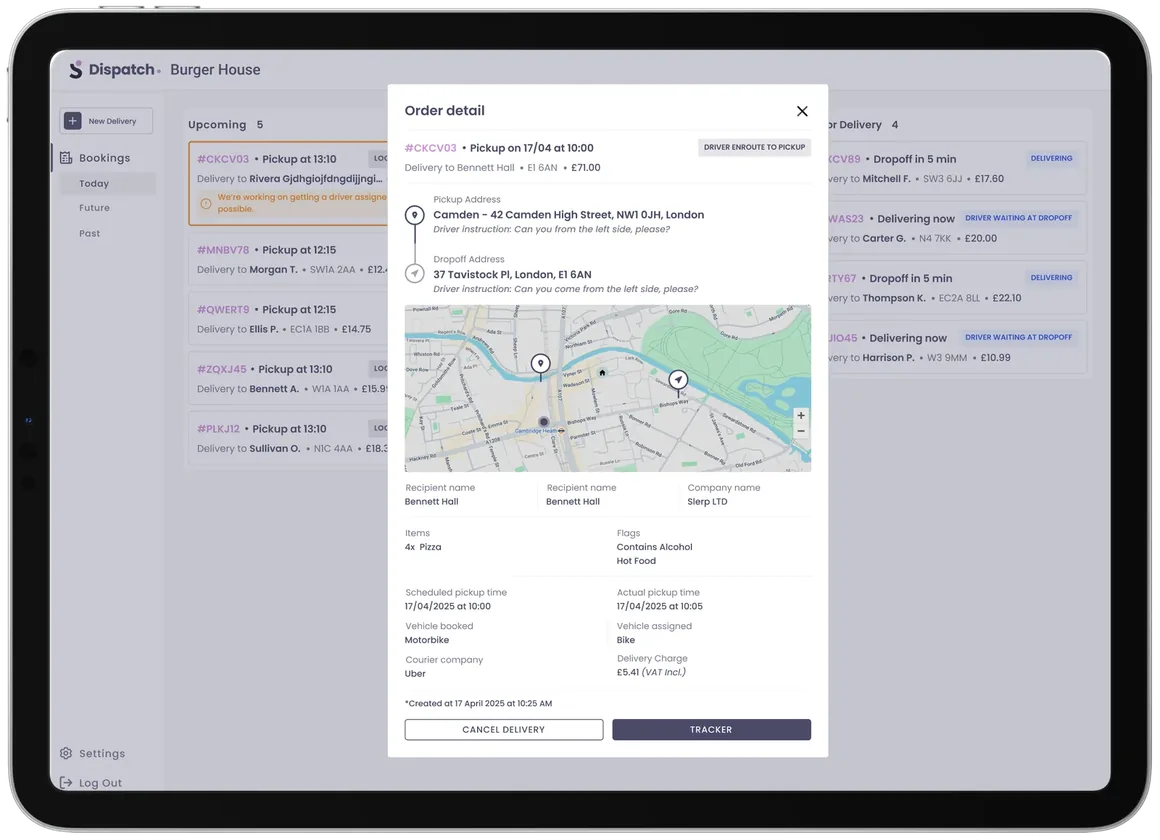Image resolution: width=1160 pixels, height=840 pixels.
Task: Click the delivery map area
Action: coord(607,389)
